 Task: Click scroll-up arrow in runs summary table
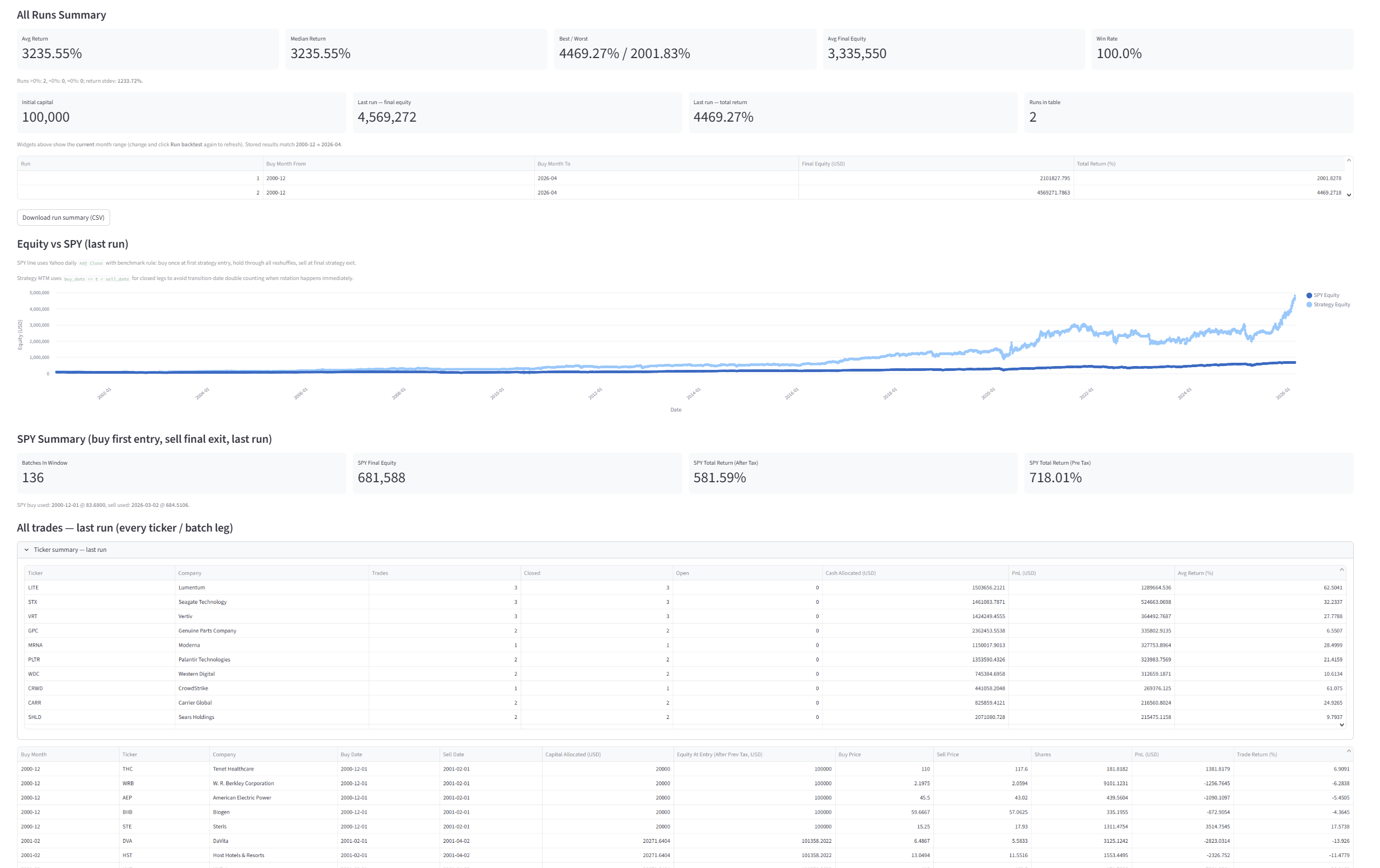click(x=1348, y=161)
